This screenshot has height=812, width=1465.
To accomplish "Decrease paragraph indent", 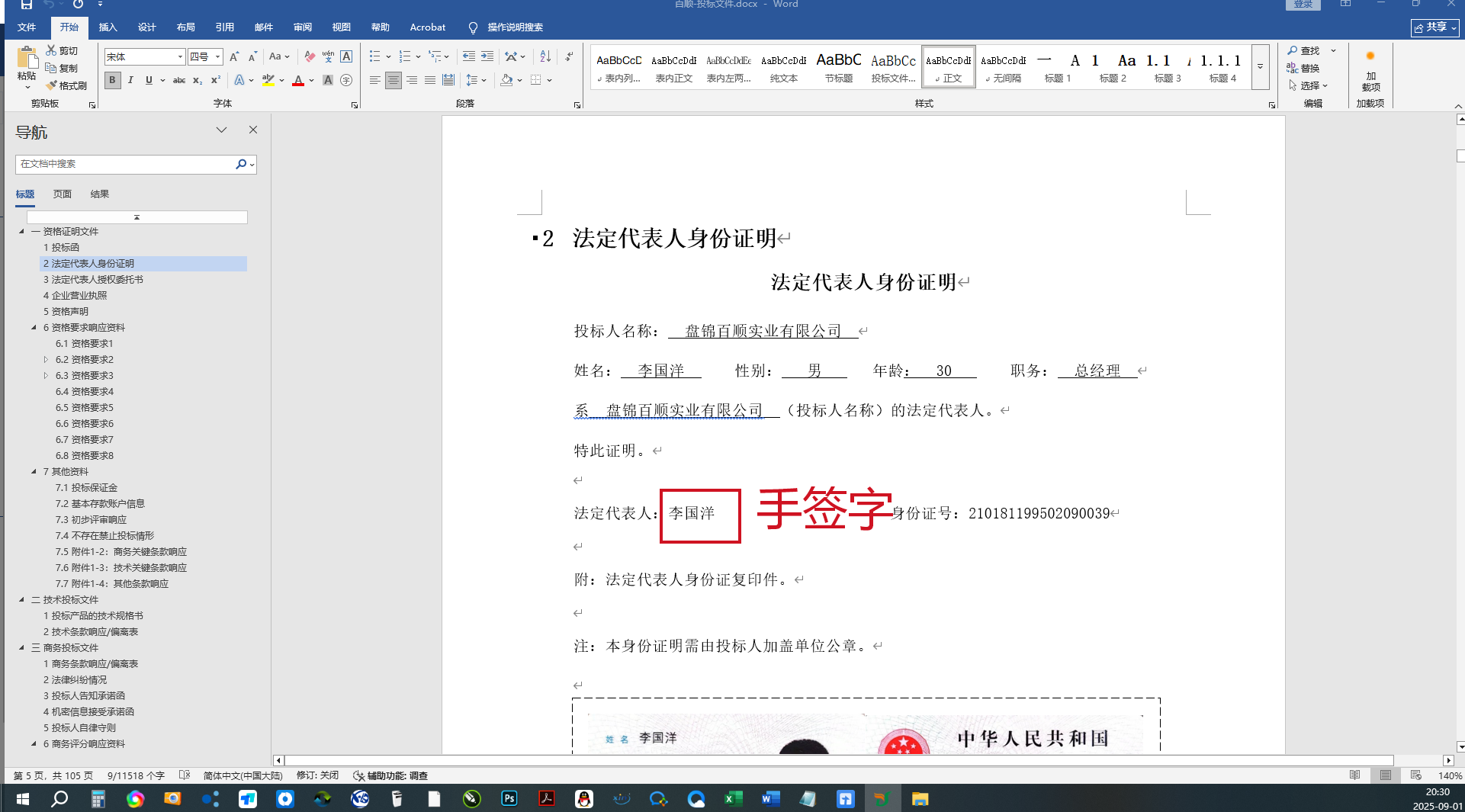I will (469, 56).
